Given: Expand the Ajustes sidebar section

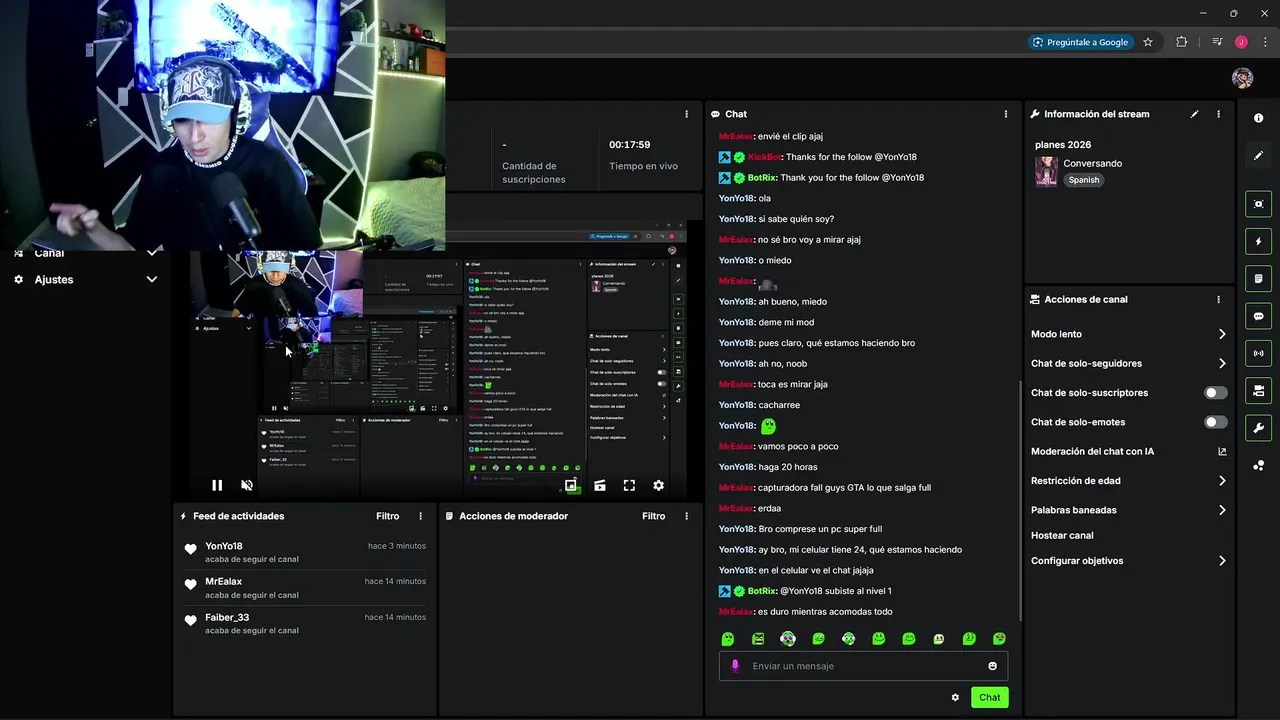Looking at the screenshot, I should coord(152,280).
